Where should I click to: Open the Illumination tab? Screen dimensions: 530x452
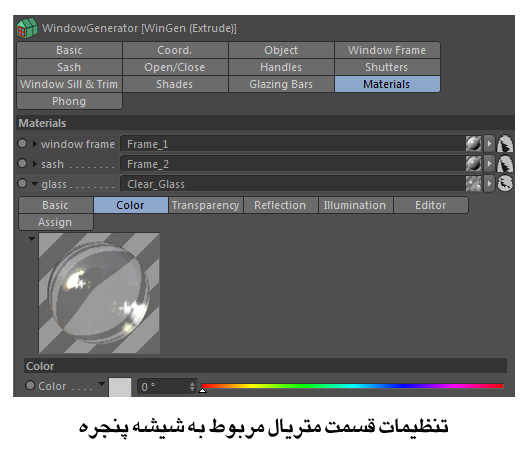click(x=356, y=205)
